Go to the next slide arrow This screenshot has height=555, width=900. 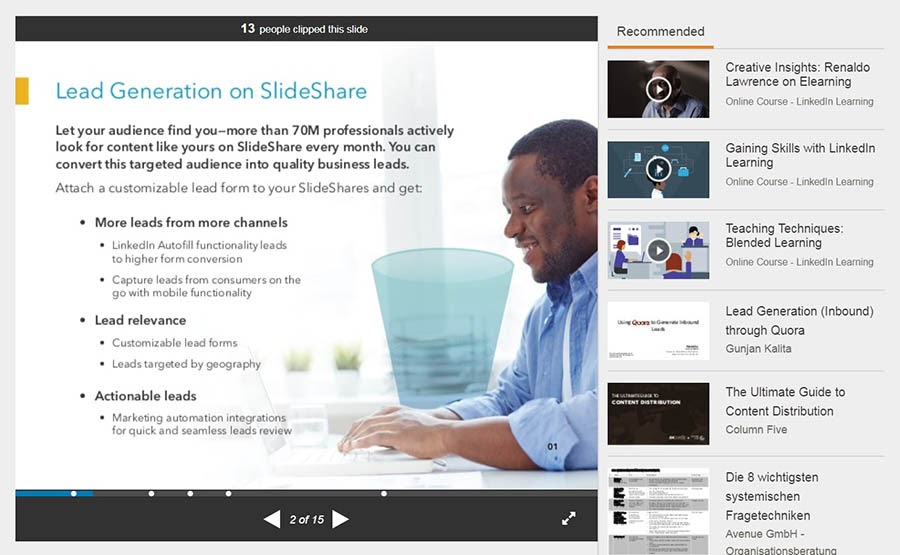click(x=340, y=519)
